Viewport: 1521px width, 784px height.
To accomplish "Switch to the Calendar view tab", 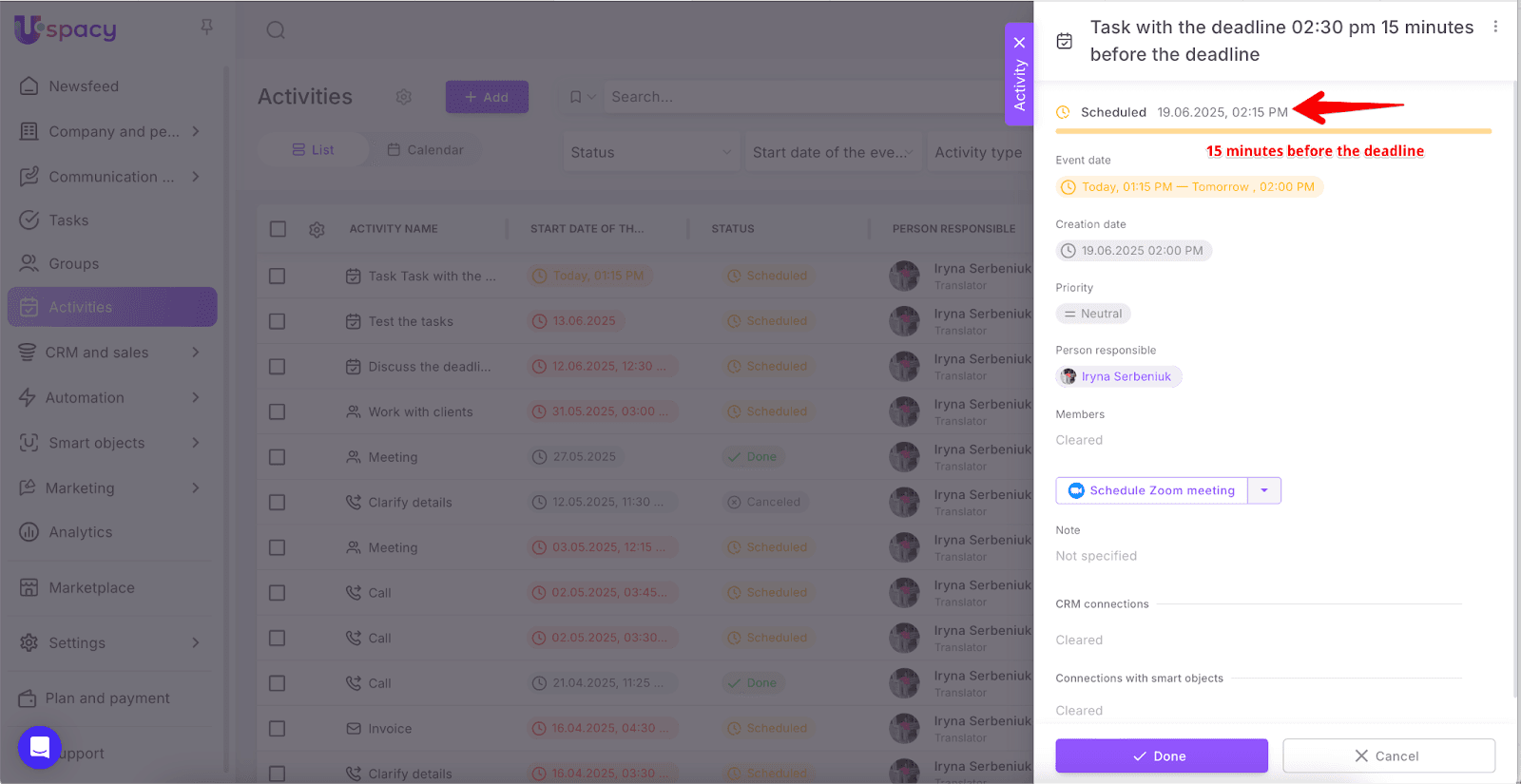I will 425,150.
